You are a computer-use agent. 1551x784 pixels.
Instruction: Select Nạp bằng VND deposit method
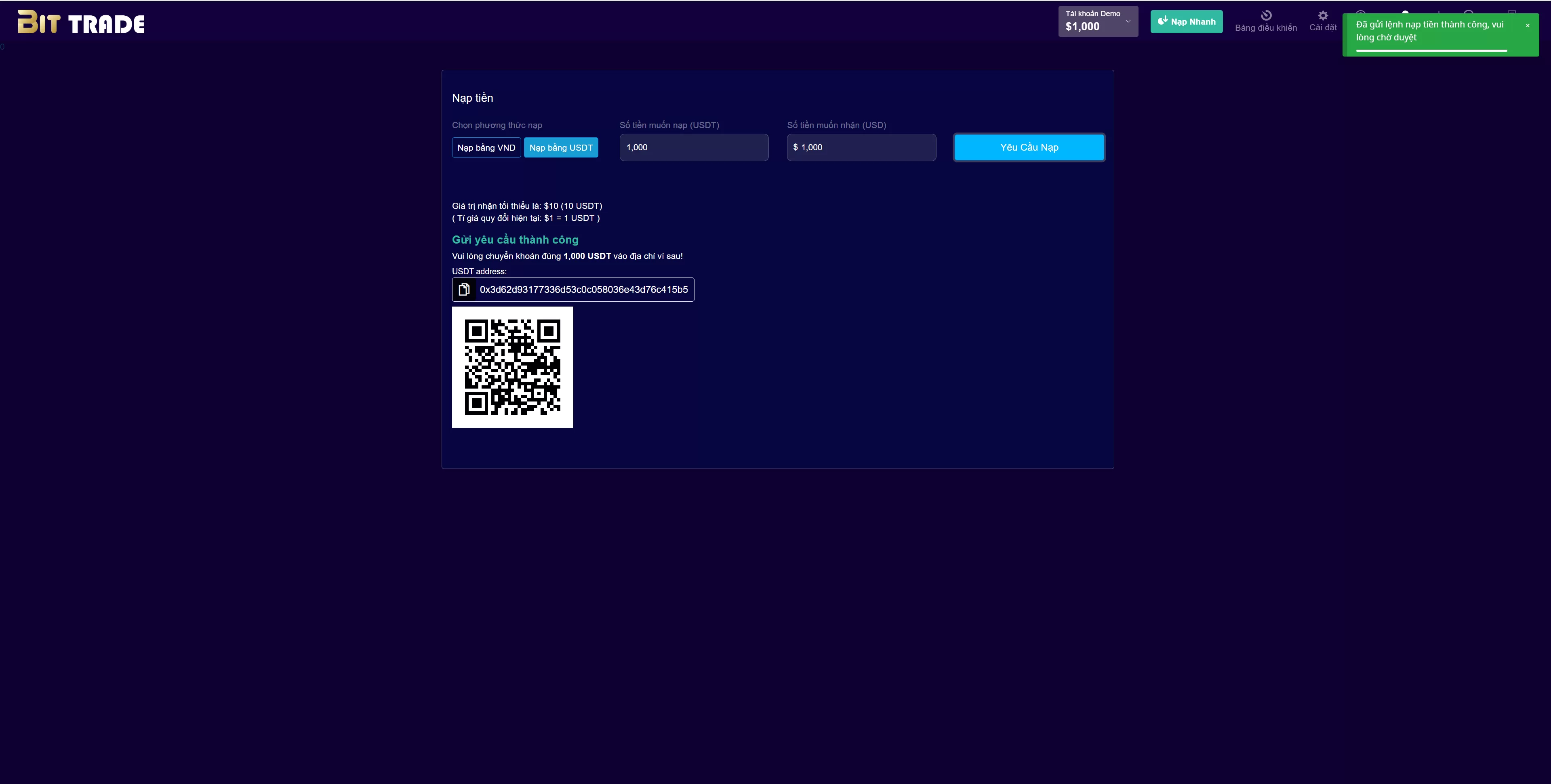[486, 147]
